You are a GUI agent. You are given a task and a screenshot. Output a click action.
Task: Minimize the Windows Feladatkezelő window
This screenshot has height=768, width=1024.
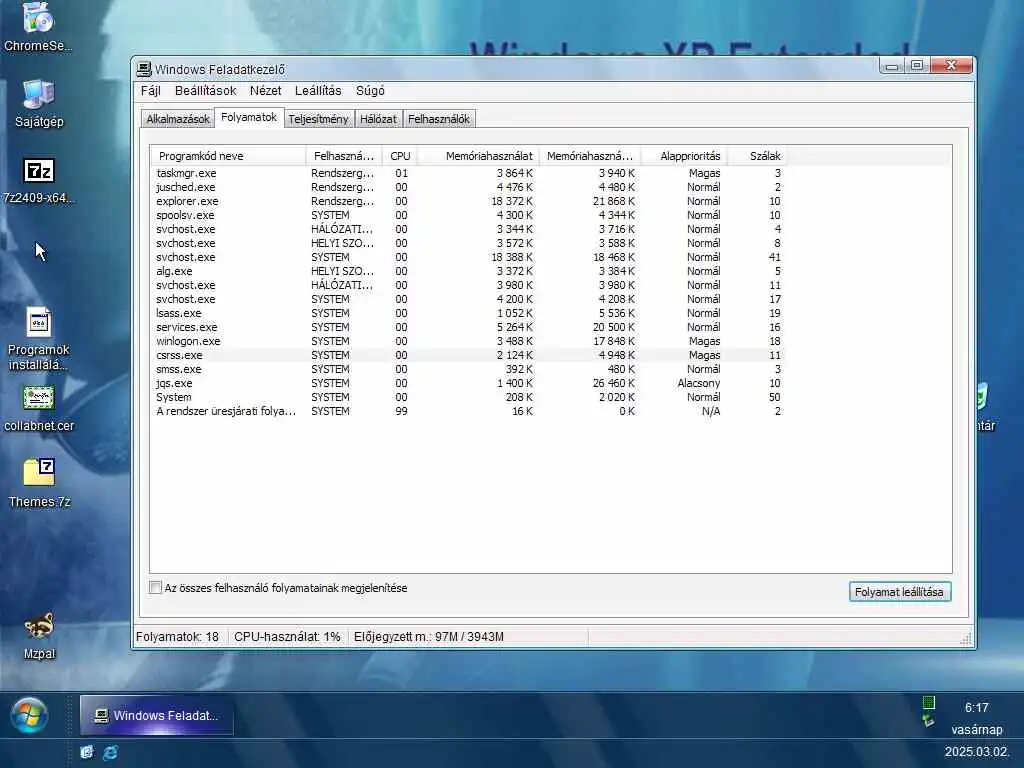point(891,65)
